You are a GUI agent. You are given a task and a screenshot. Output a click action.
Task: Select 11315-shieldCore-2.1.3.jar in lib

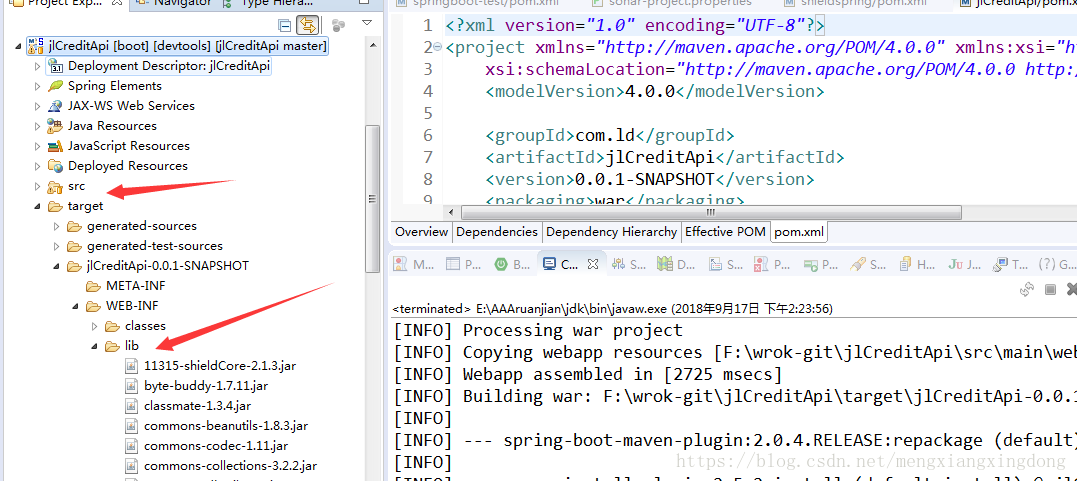pos(220,366)
